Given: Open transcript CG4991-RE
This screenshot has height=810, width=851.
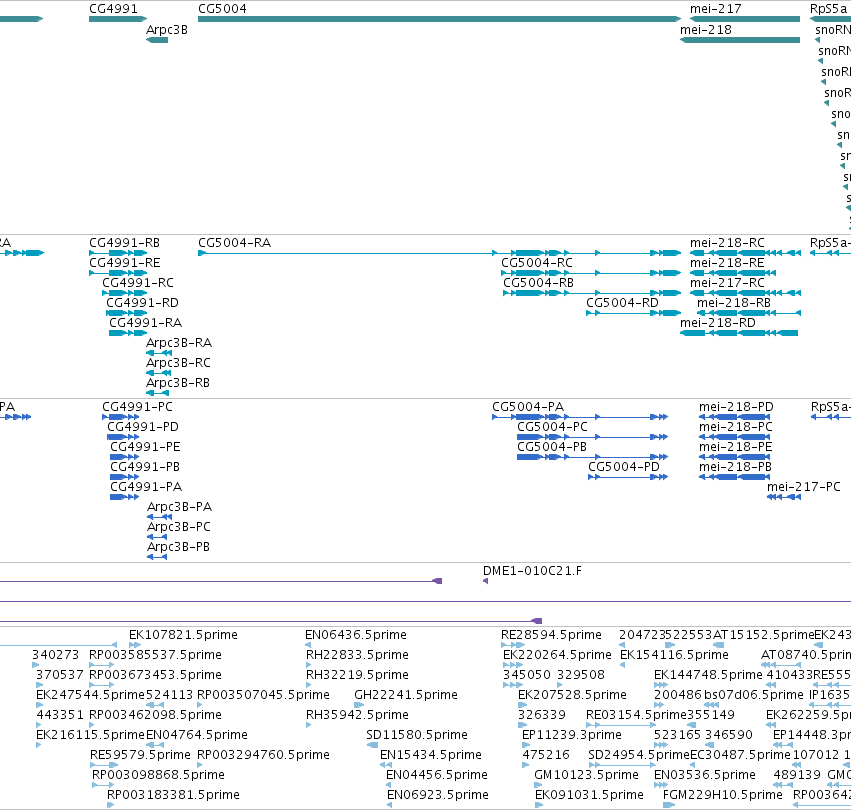Looking at the screenshot, I should [x=124, y=263].
